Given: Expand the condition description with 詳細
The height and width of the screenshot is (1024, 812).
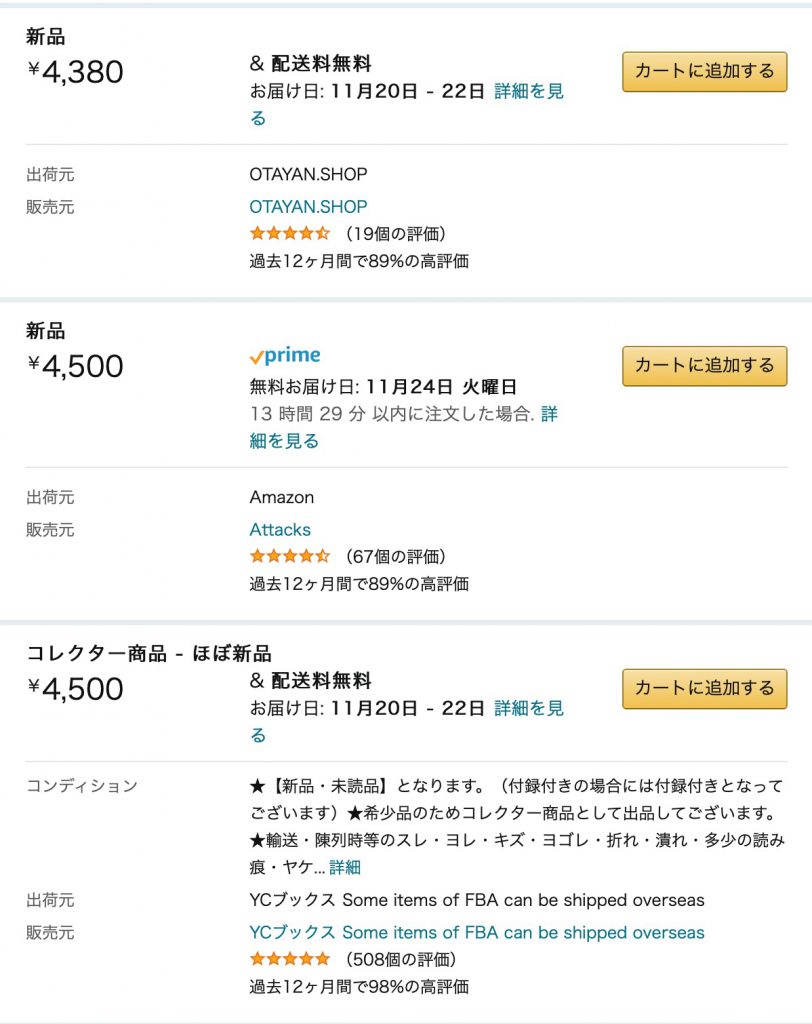Looking at the screenshot, I should click(345, 867).
